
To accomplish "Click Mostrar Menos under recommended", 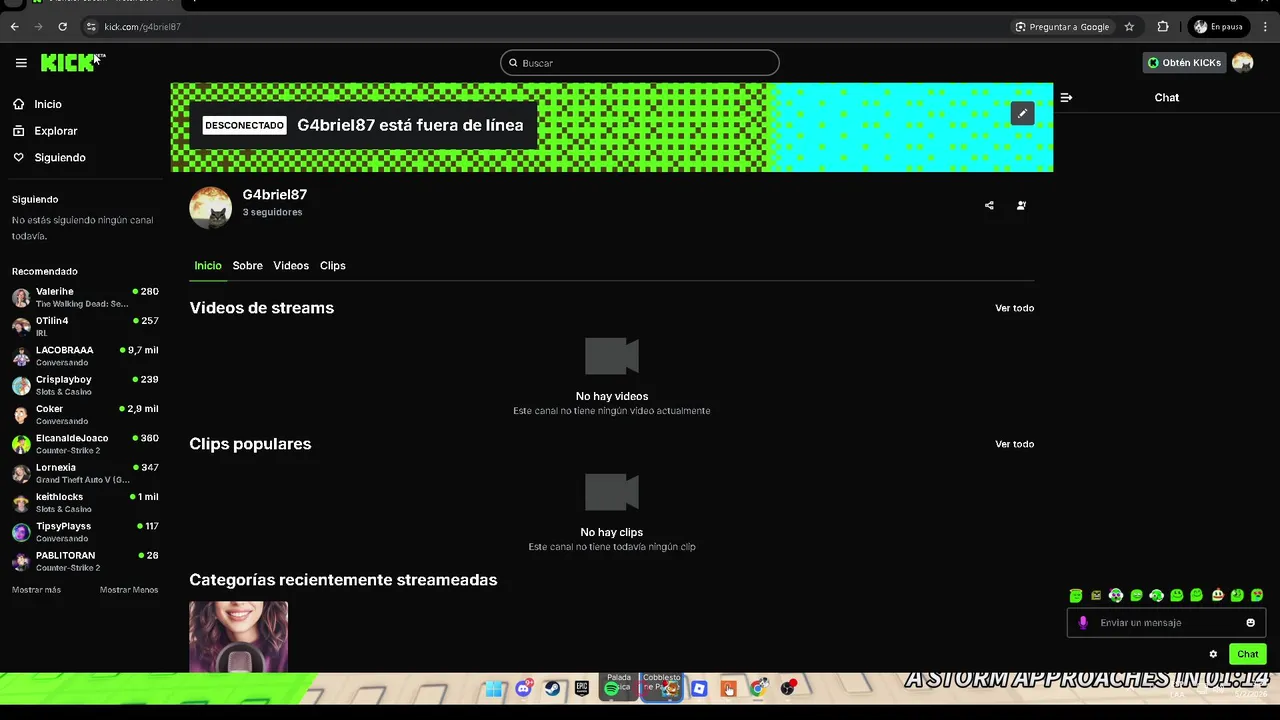I will (129, 590).
